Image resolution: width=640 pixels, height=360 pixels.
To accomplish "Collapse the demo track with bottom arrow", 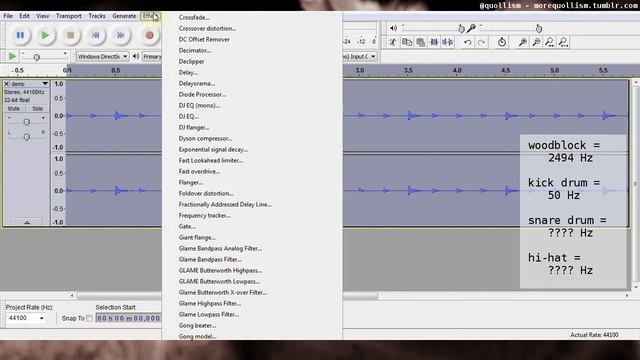I will pos(27,222).
